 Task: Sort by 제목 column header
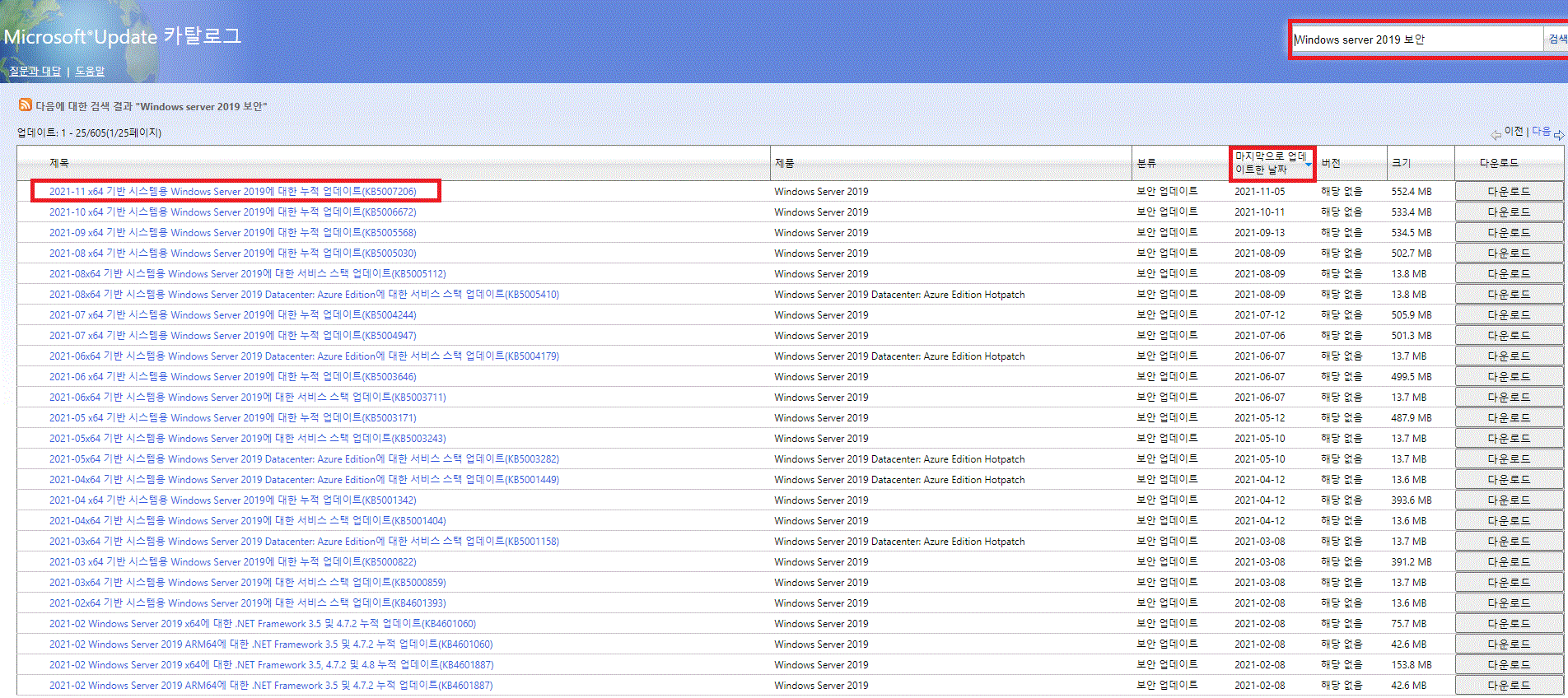[59, 163]
